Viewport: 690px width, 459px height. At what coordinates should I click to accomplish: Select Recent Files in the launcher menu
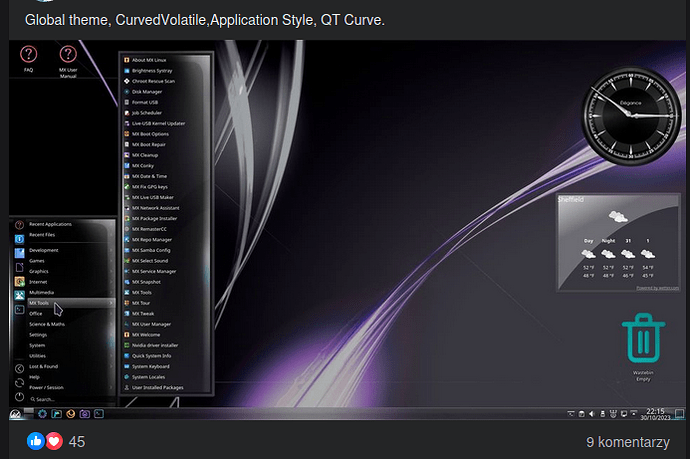(70, 235)
